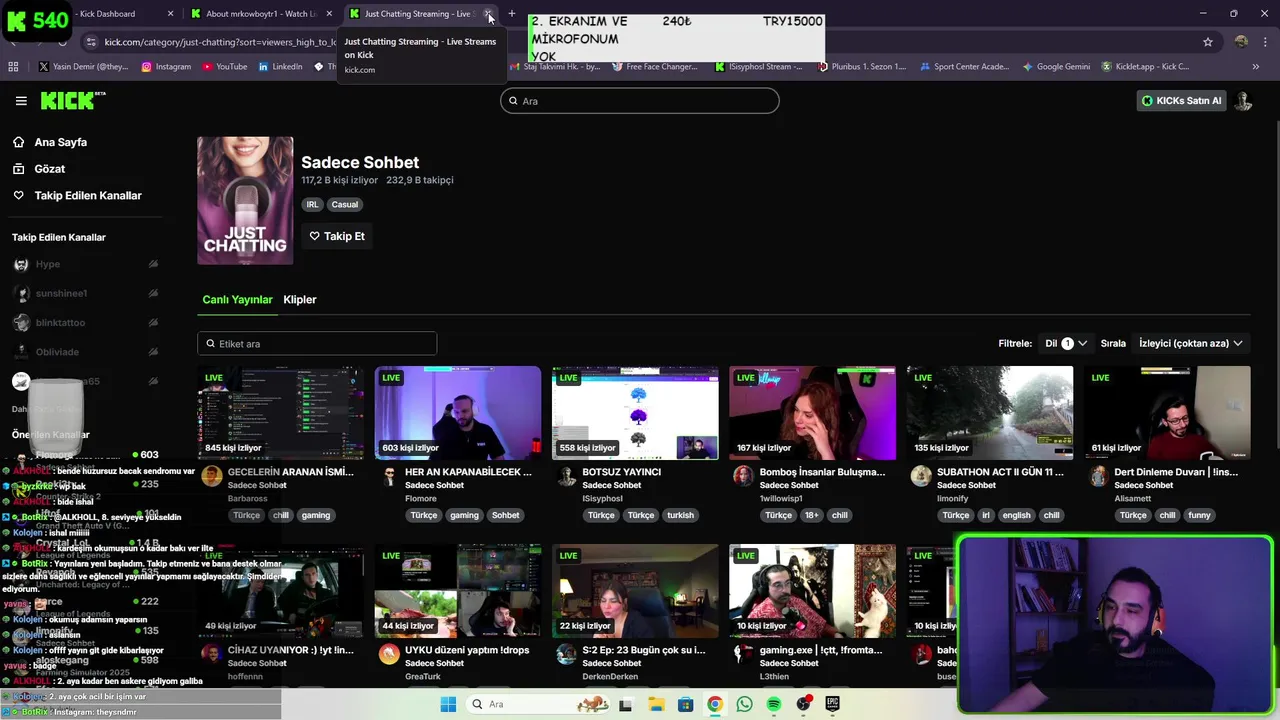The image size is (1280, 720).
Task: Focus the Kick Ara search box
Action: point(640,101)
